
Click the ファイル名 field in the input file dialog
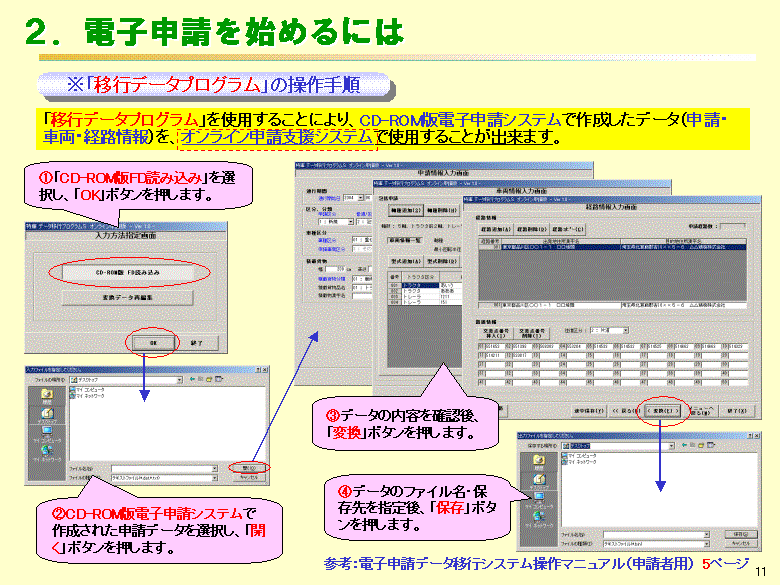(x=164, y=469)
